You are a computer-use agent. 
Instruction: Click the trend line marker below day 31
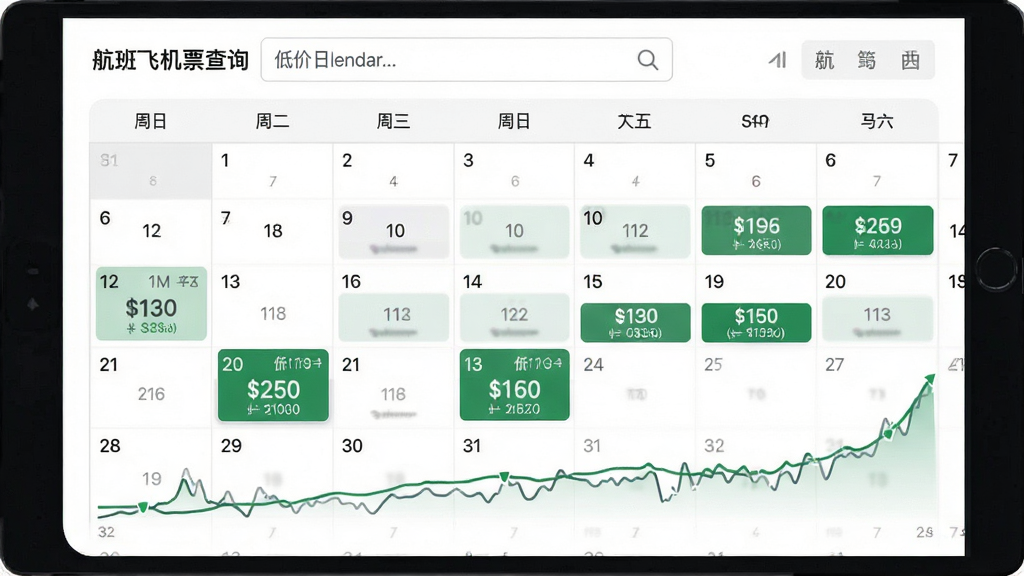click(x=504, y=477)
